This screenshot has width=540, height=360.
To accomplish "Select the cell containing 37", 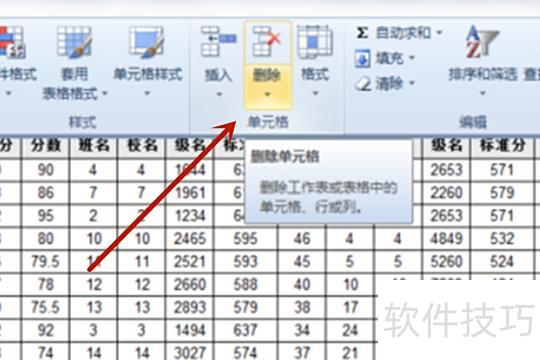I will 302,352.
